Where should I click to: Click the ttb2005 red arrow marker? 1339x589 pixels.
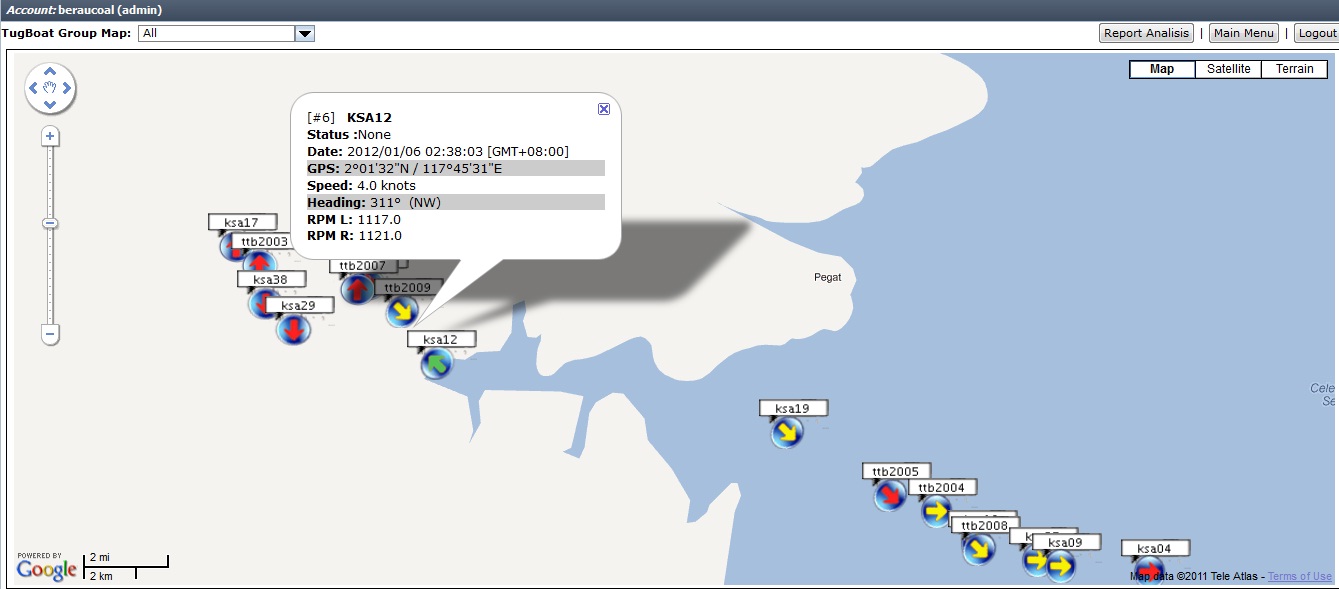coord(890,495)
